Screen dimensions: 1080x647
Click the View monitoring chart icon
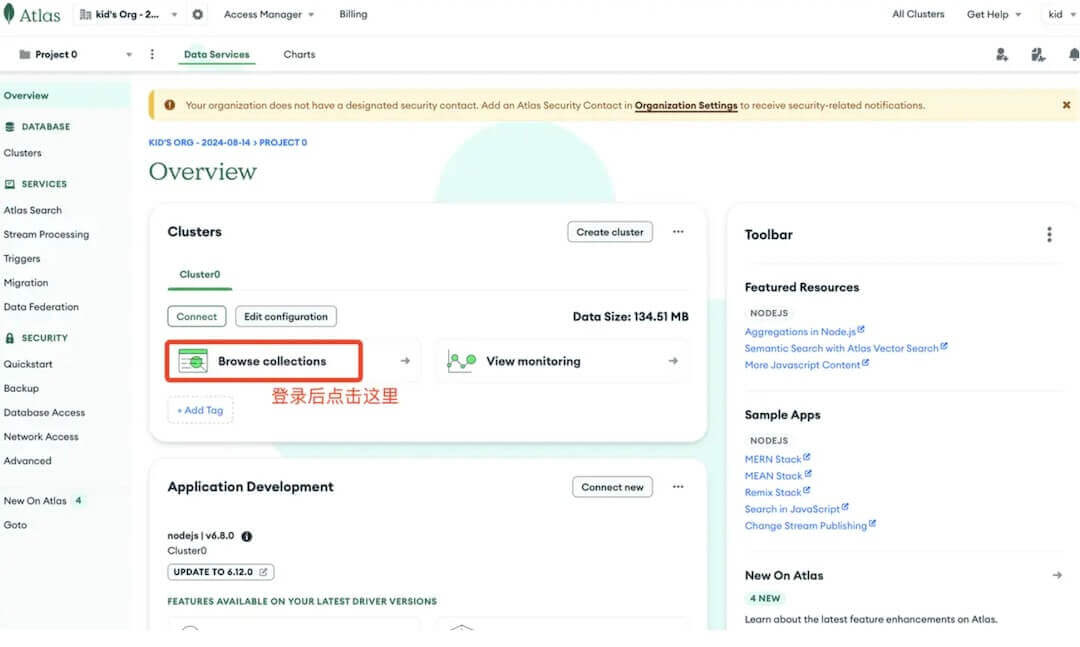[461, 361]
